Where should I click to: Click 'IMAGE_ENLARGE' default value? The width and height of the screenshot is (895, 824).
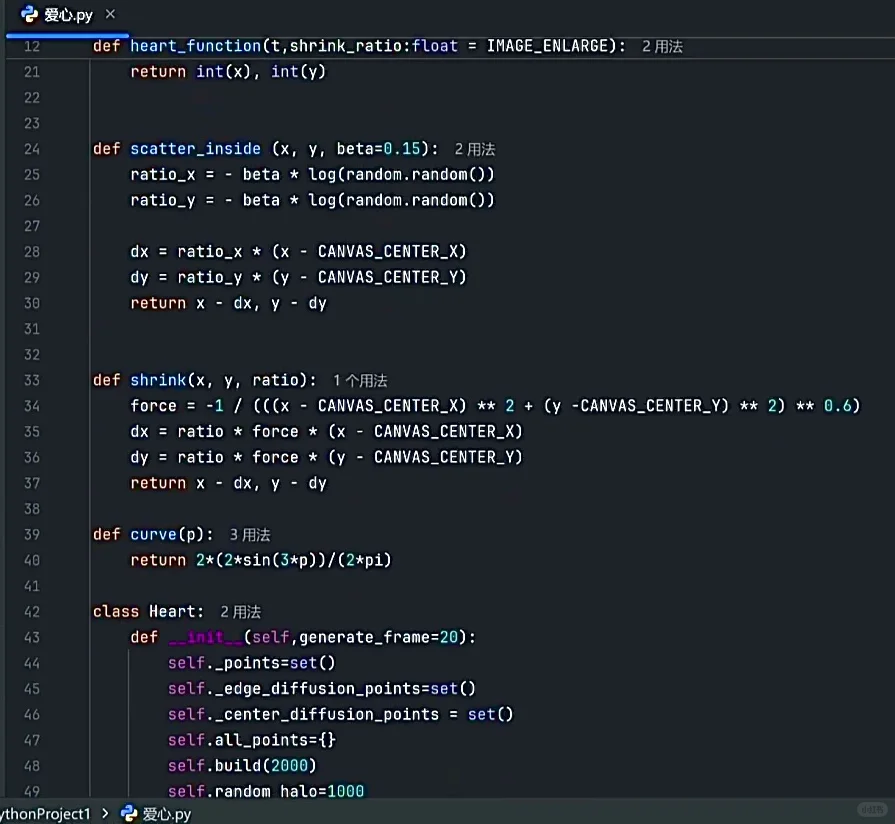point(547,46)
